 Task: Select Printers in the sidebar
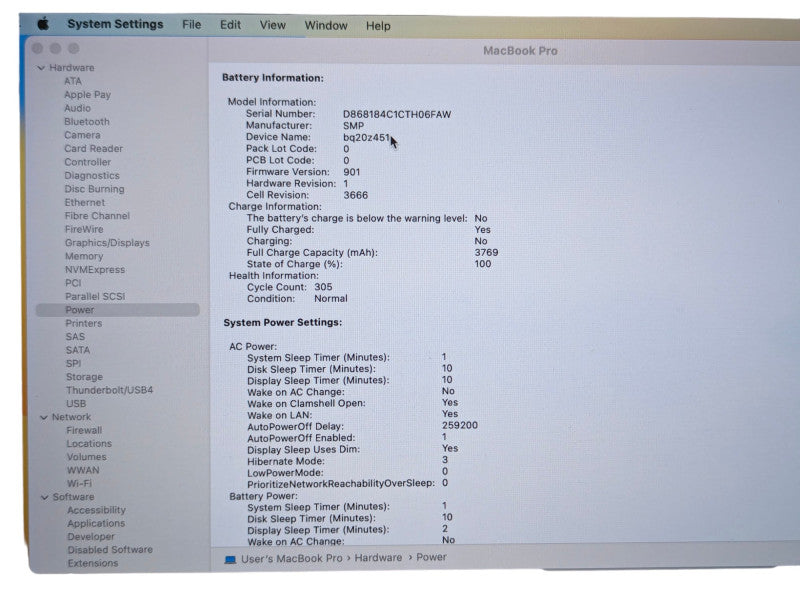(x=84, y=323)
